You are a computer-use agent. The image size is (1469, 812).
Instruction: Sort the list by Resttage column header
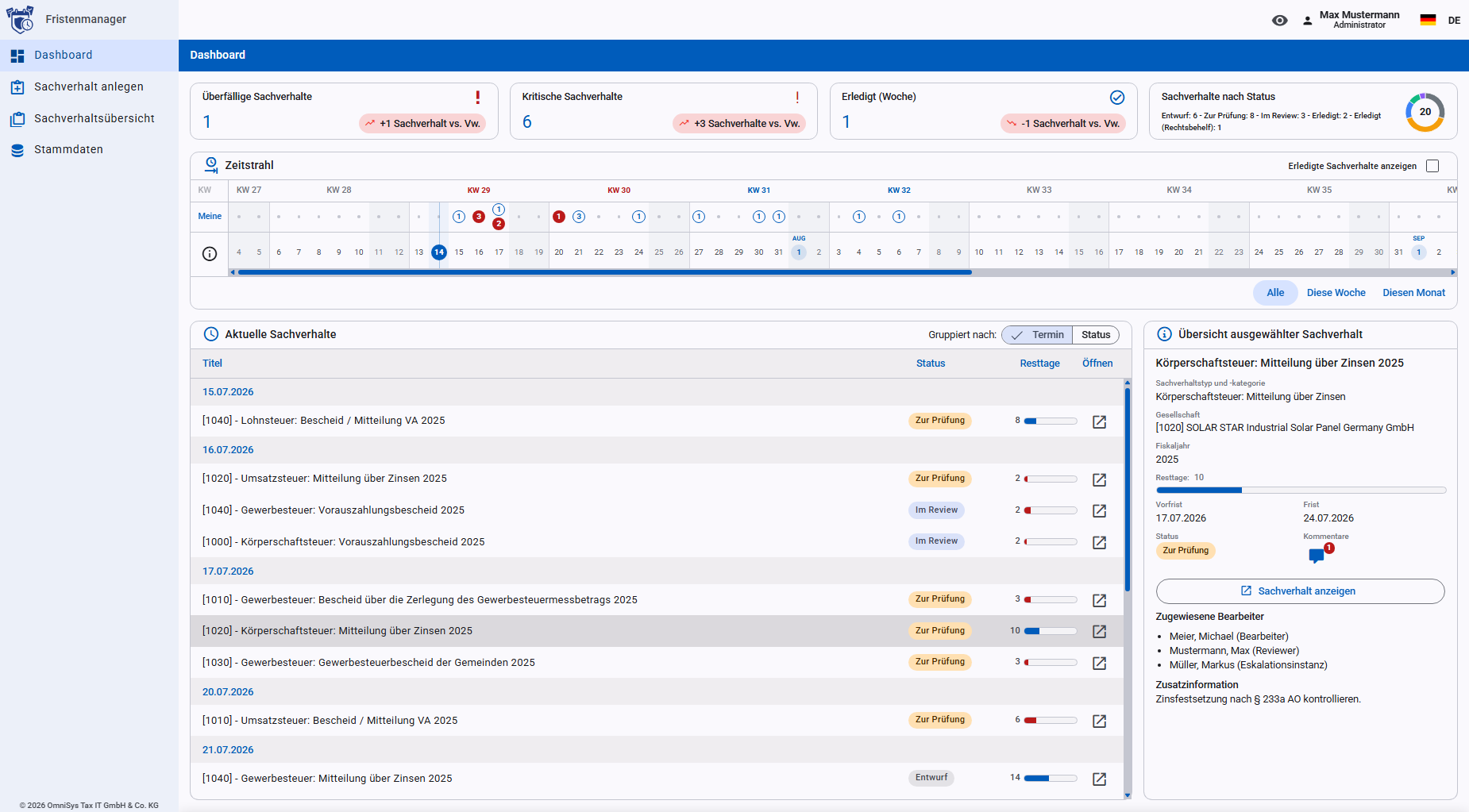click(1039, 364)
